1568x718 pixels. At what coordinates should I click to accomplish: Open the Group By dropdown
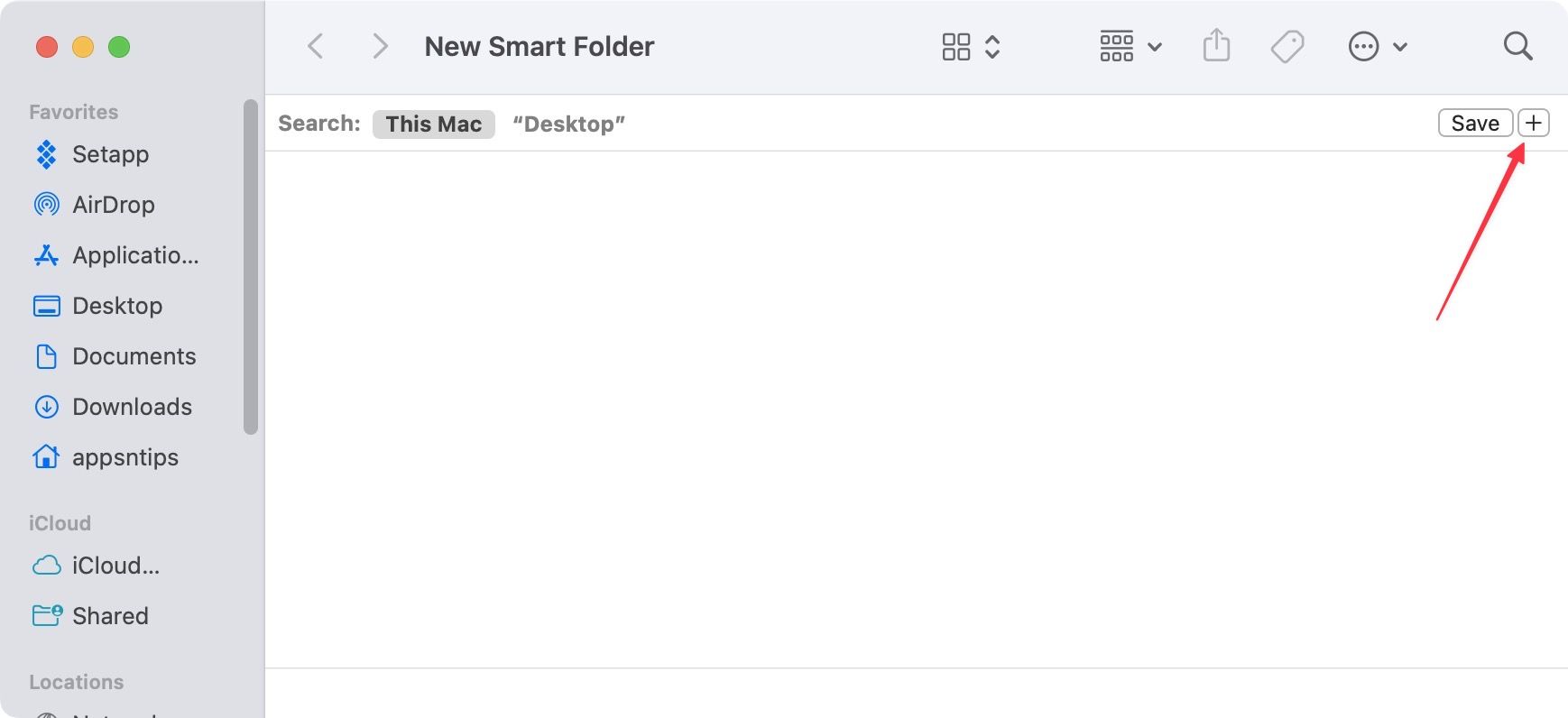pyautogui.click(x=1130, y=46)
